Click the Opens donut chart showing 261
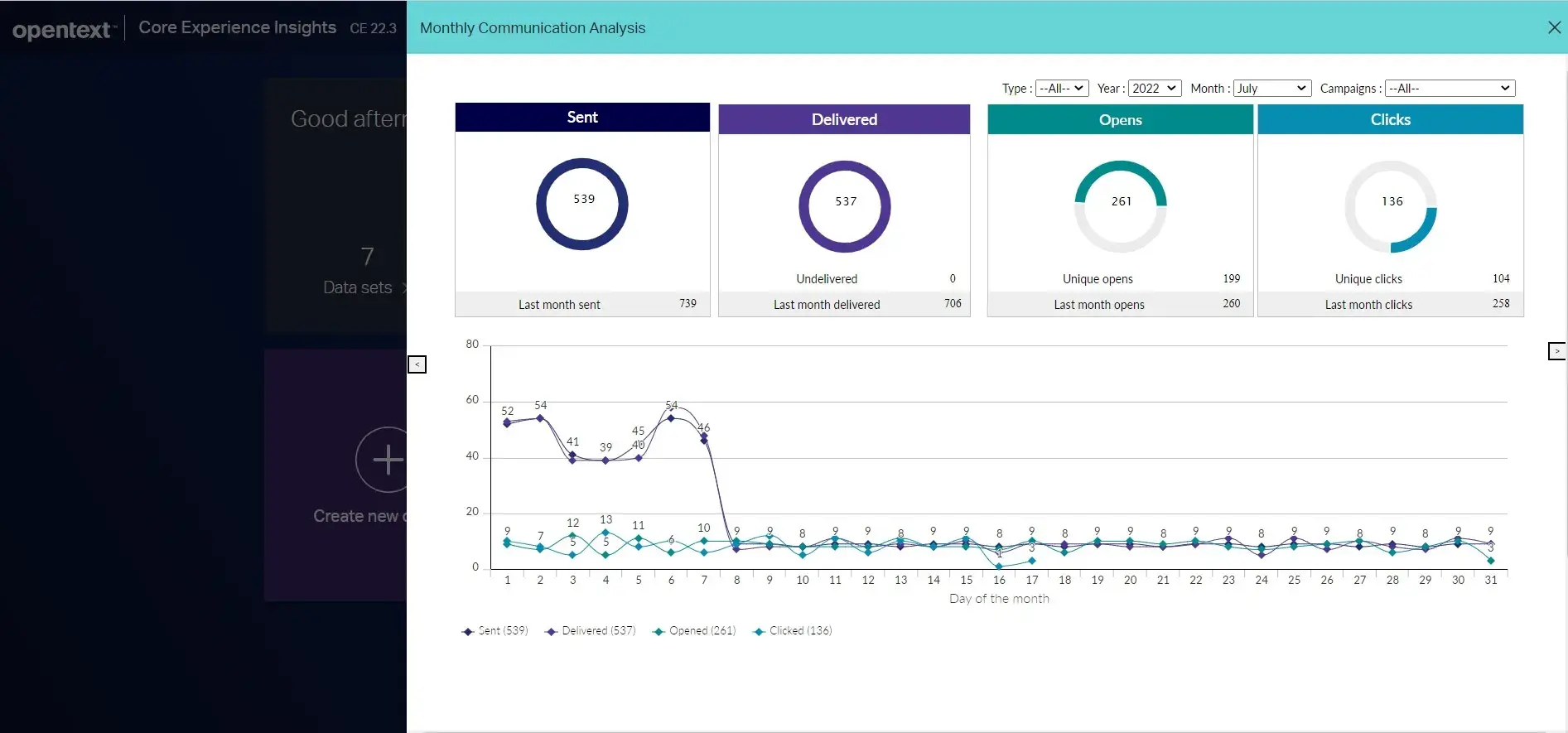The image size is (1568, 733). pyautogui.click(x=1121, y=206)
